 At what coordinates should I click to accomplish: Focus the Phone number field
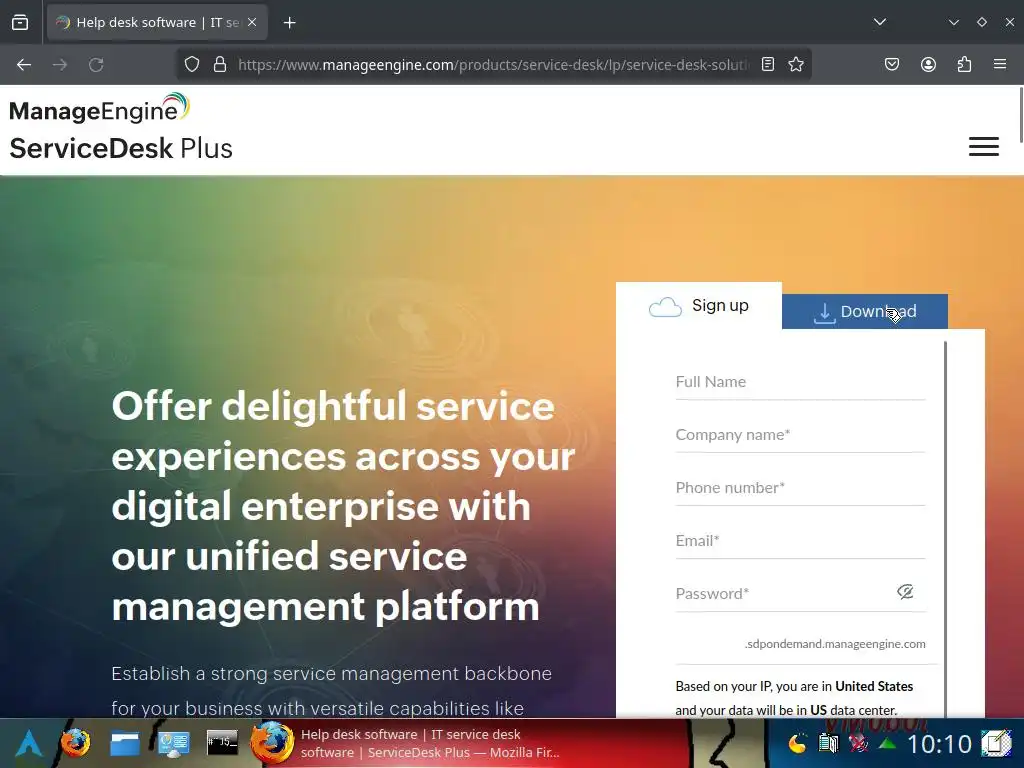[x=800, y=488]
